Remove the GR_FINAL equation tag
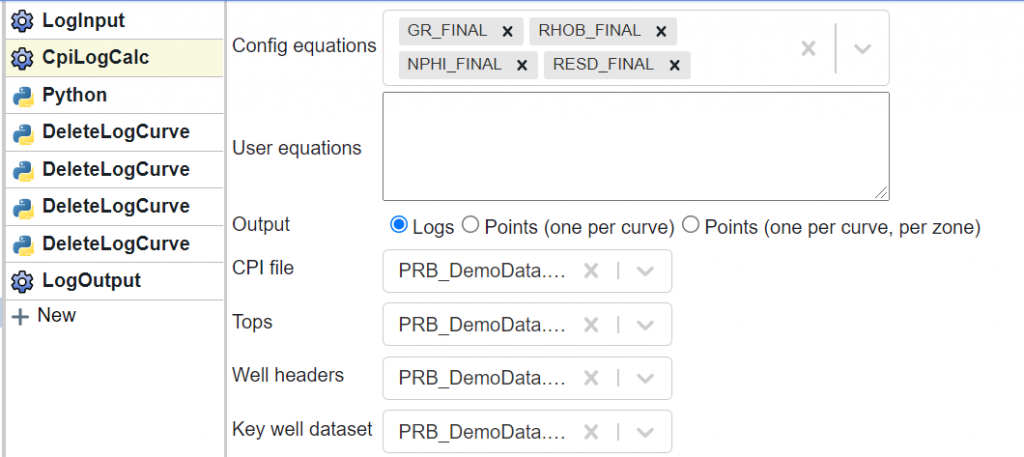Viewport: 1024px width, 457px height. point(507,31)
